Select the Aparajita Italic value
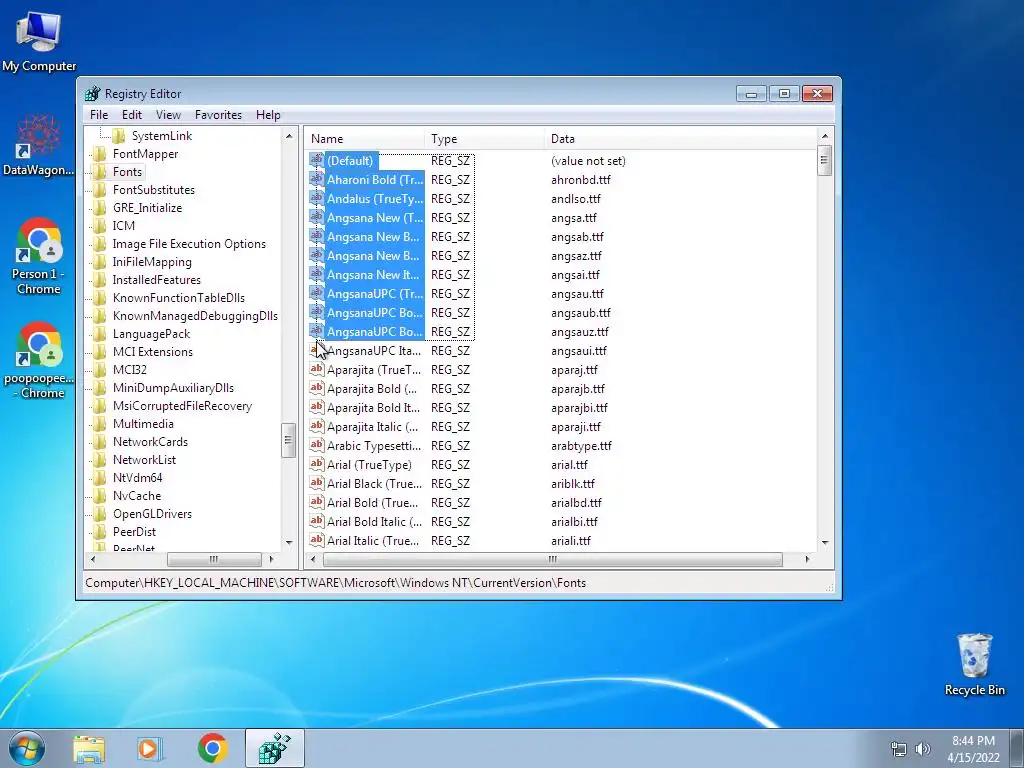Viewport: 1024px width, 768px height. point(372,426)
